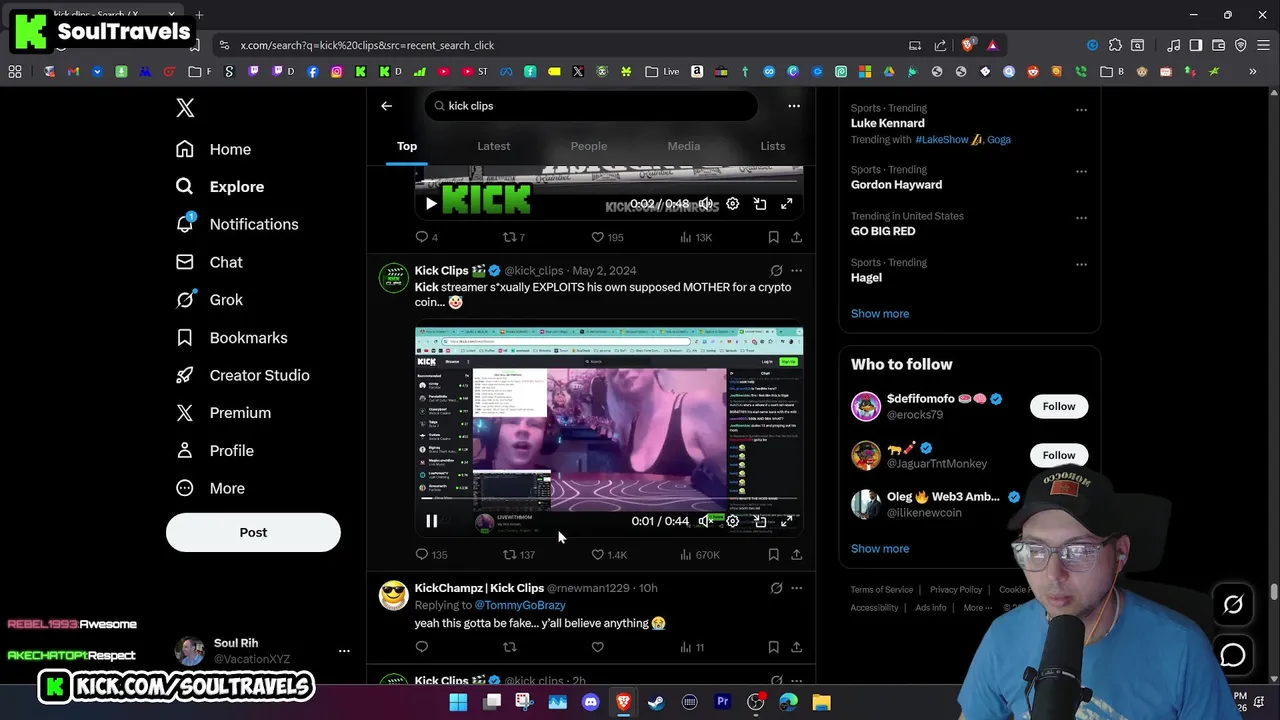Play the top Kick video
The width and height of the screenshot is (1280, 720).
[431, 204]
